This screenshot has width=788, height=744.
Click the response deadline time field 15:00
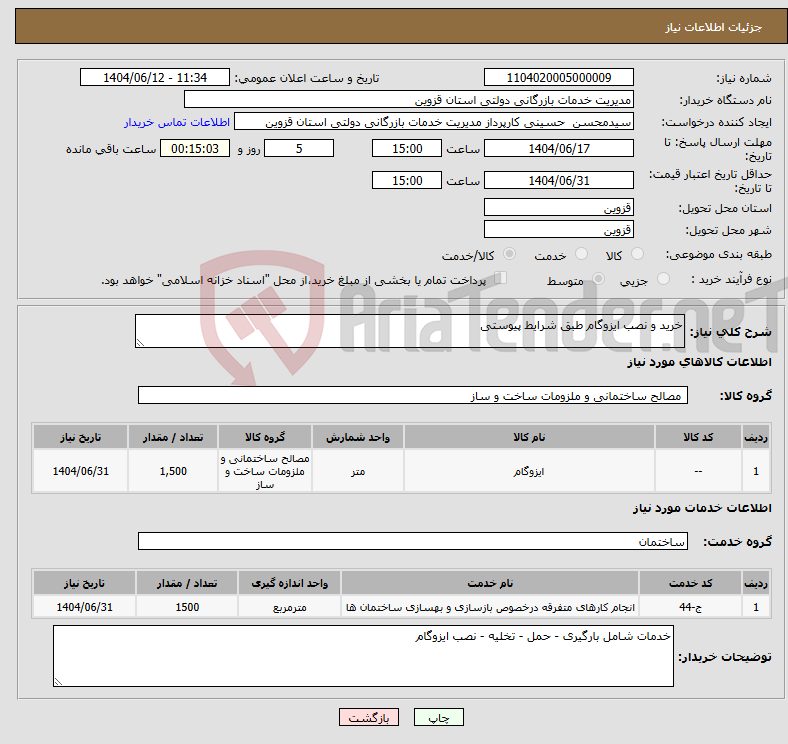pos(407,148)
